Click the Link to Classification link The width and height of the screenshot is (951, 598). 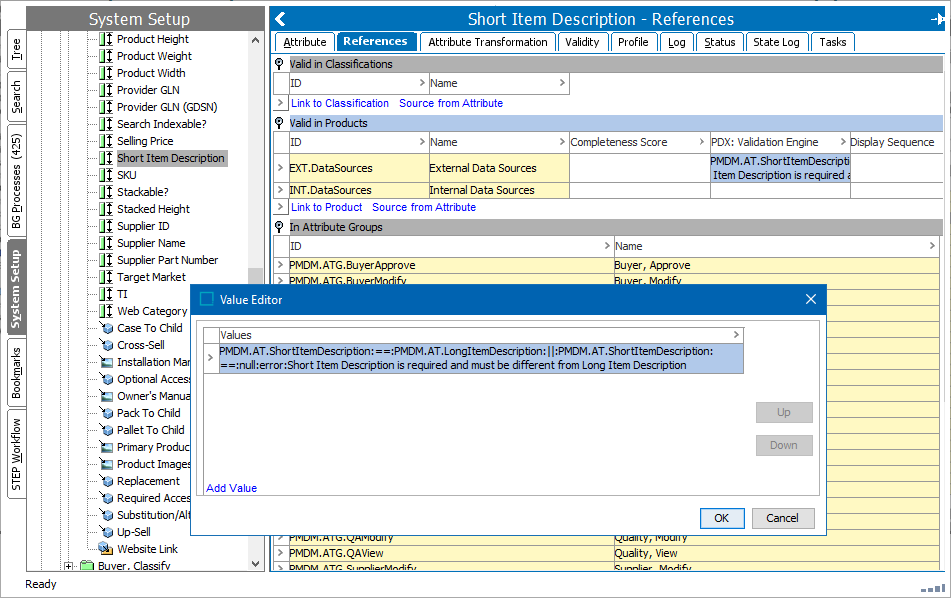340,103
